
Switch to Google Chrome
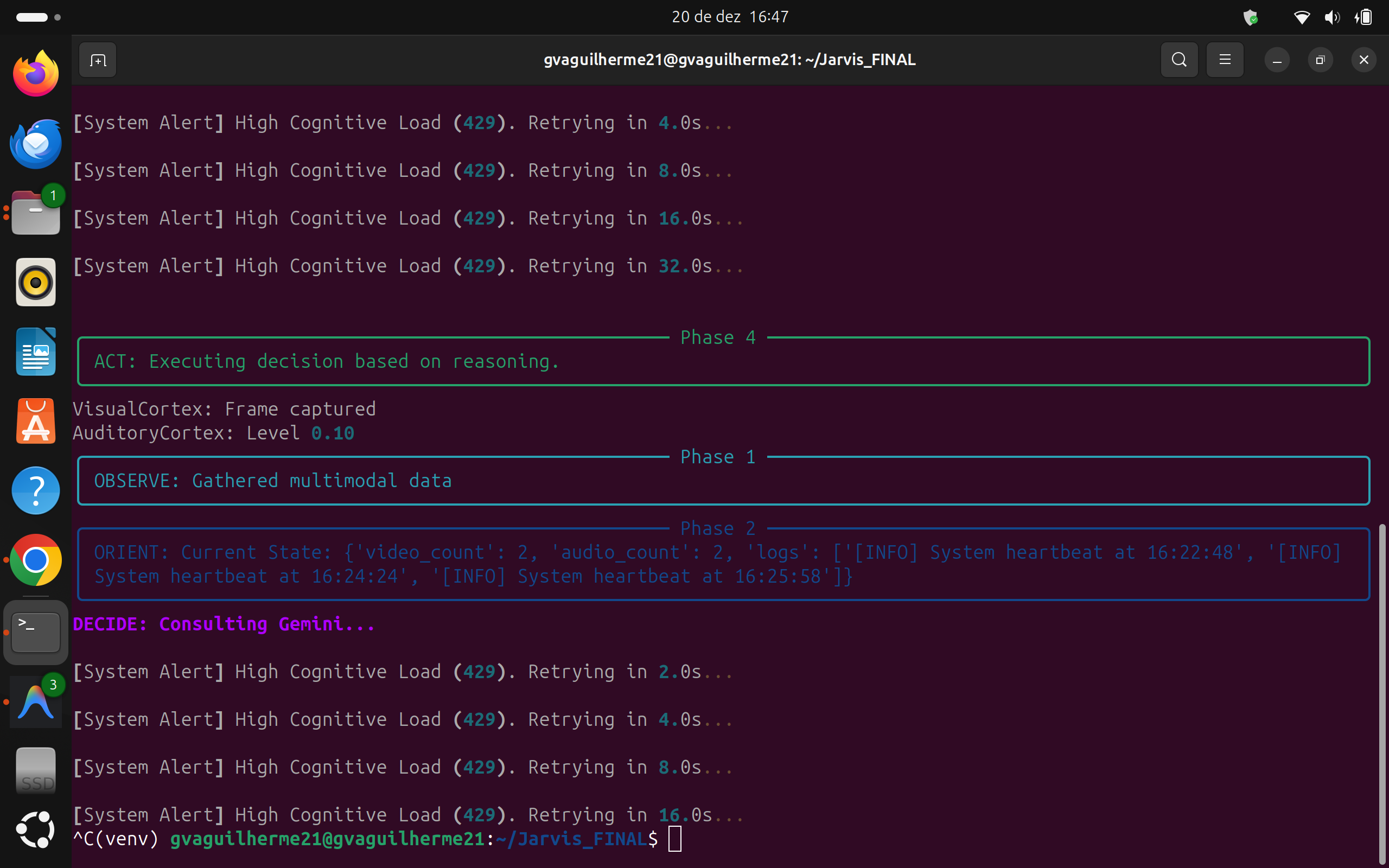coord(36,560)
